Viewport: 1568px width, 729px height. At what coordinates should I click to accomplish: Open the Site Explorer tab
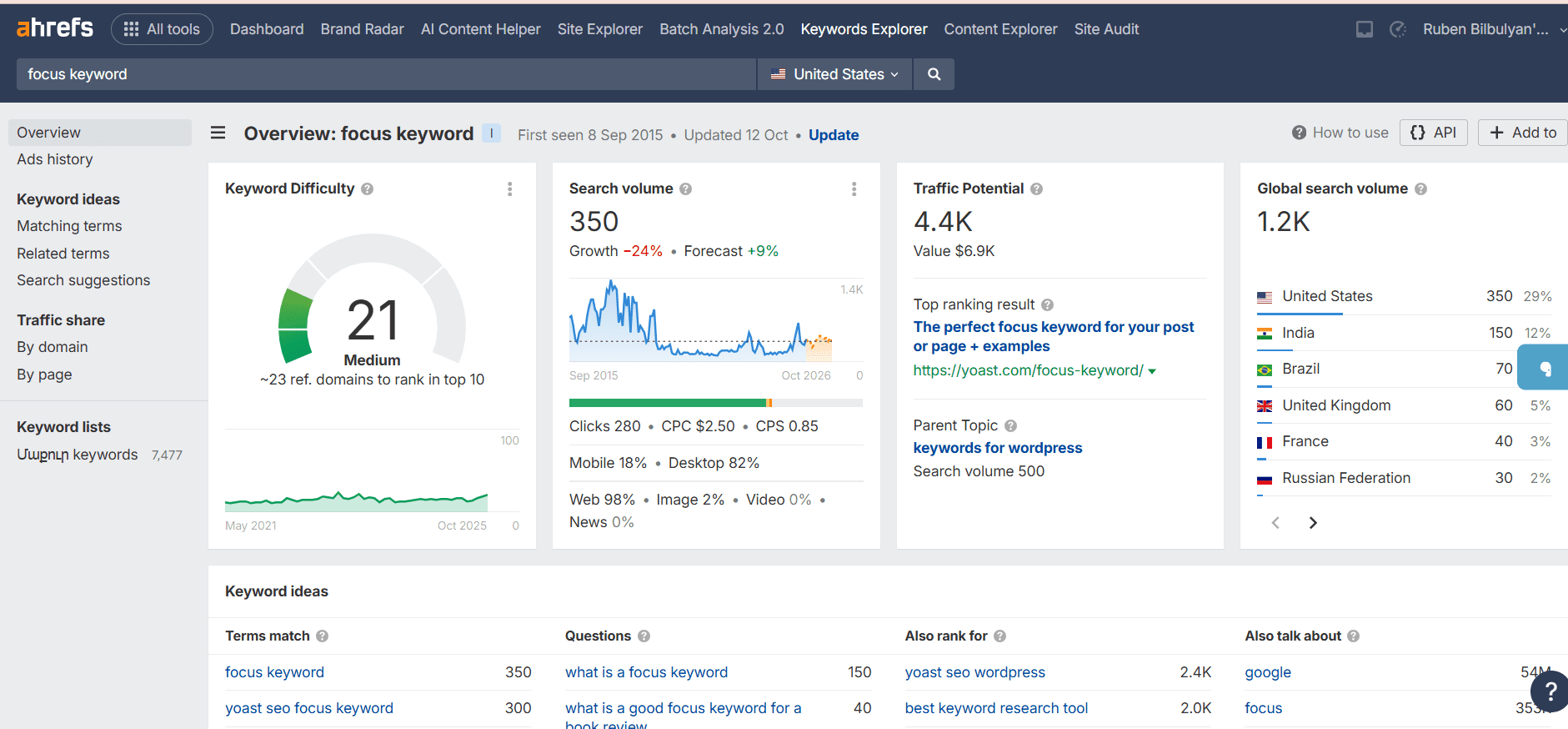[x=599, y=29]
